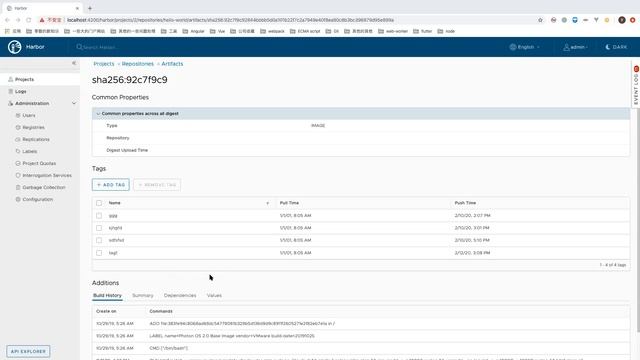
Task: Check the fourth tag row checkbox
Action: [x=99, y=253]
